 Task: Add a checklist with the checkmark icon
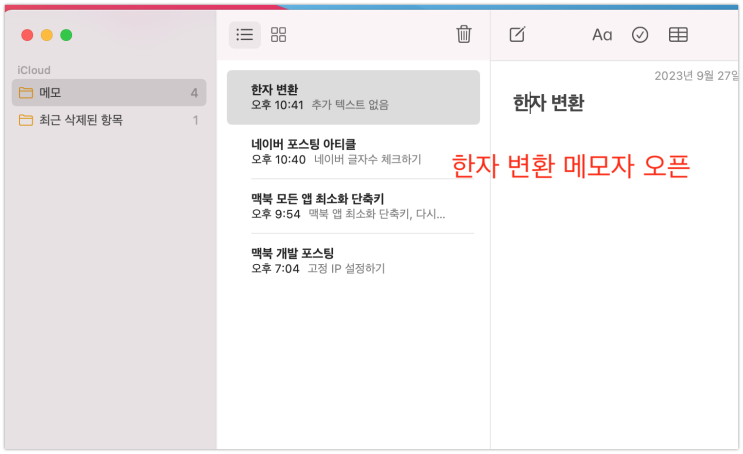click(640, 35)
